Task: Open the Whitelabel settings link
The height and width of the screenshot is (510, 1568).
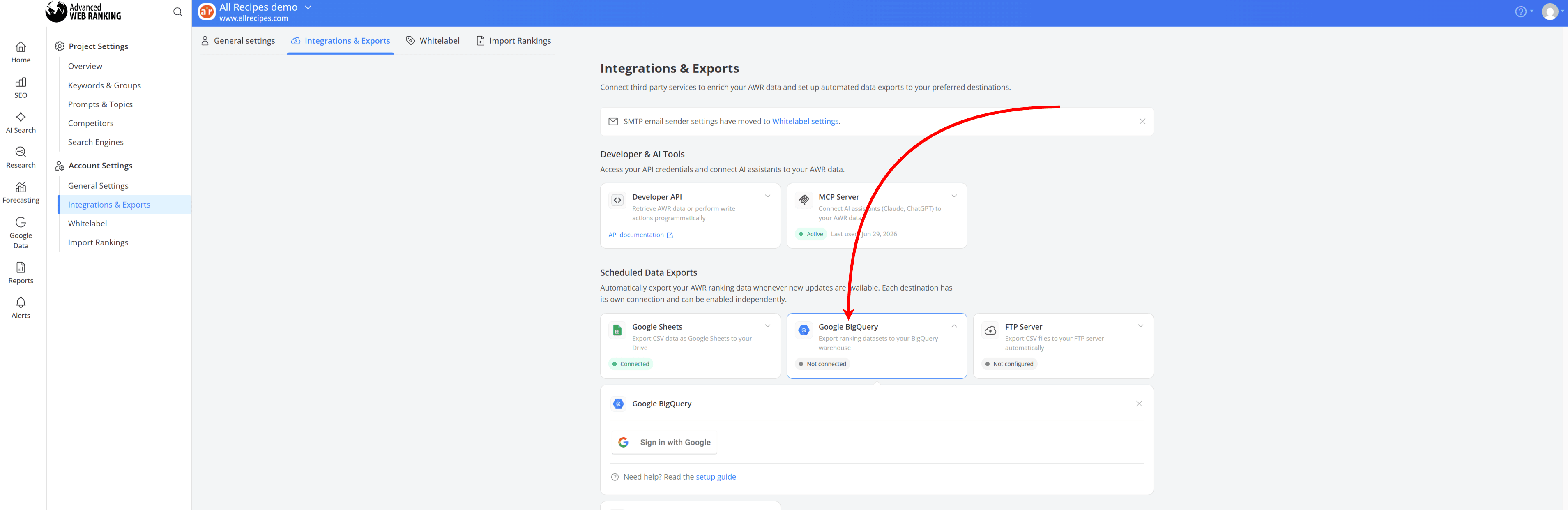Action: tap(805, 122)
